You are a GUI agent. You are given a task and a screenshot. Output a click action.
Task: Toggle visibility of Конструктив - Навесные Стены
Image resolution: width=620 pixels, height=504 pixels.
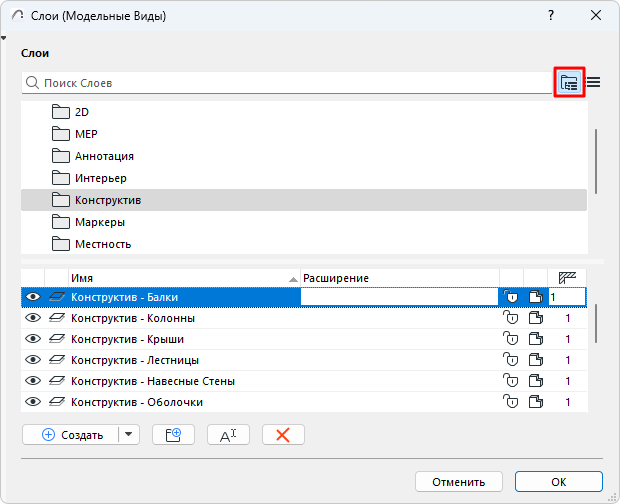pyautogui.click(x=33, y=381)
